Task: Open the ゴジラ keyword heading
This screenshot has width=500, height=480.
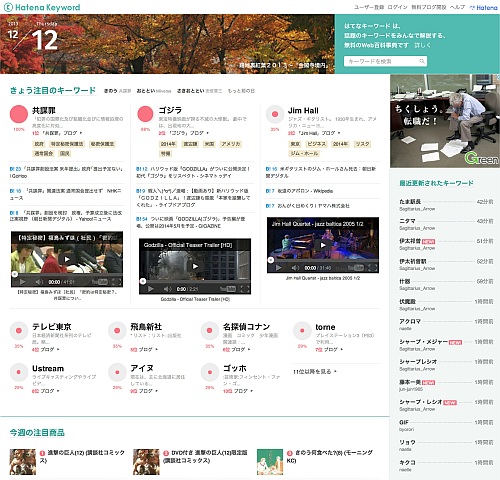Action: 170,110
